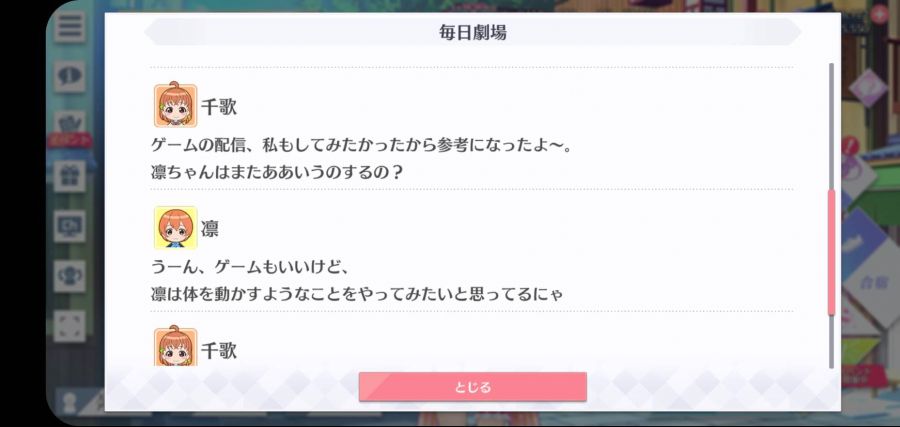
Task: Tap the partially visible 千歌 avatar at bottom
Action: (176, 347)
